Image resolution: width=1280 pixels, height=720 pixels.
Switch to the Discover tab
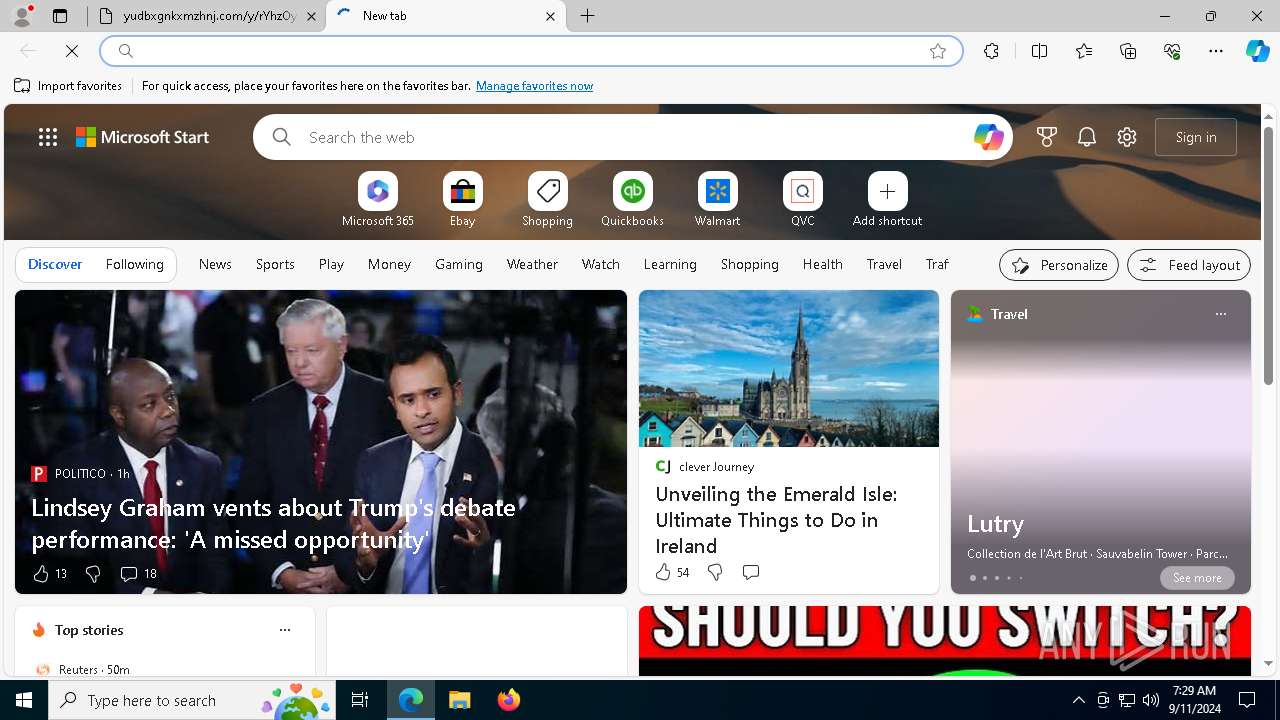[55, 264]
